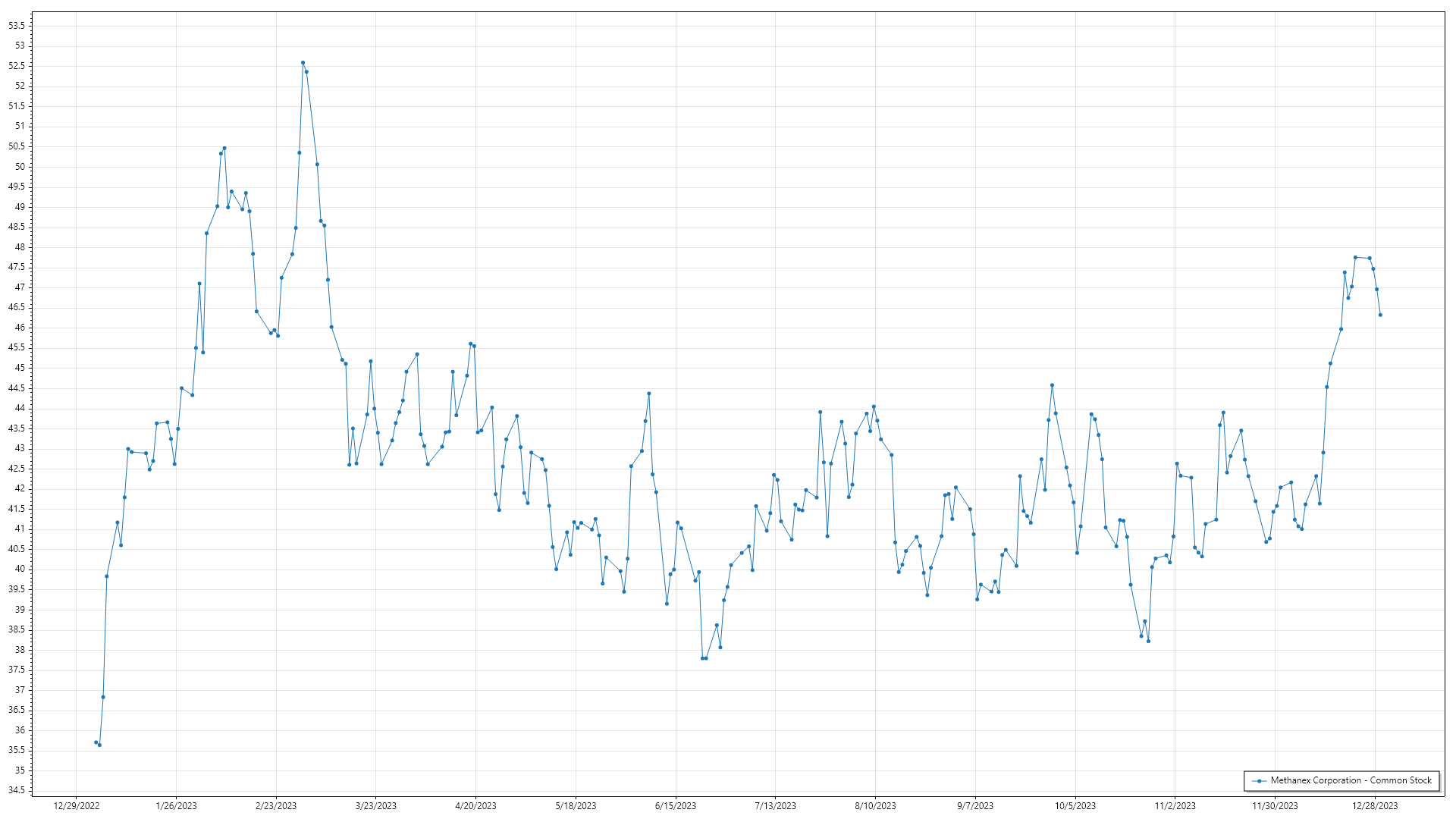This screenshot has height=819, width=1456.
Task: Click the 45 y-axis value label
Action: (x=20, y=368)
